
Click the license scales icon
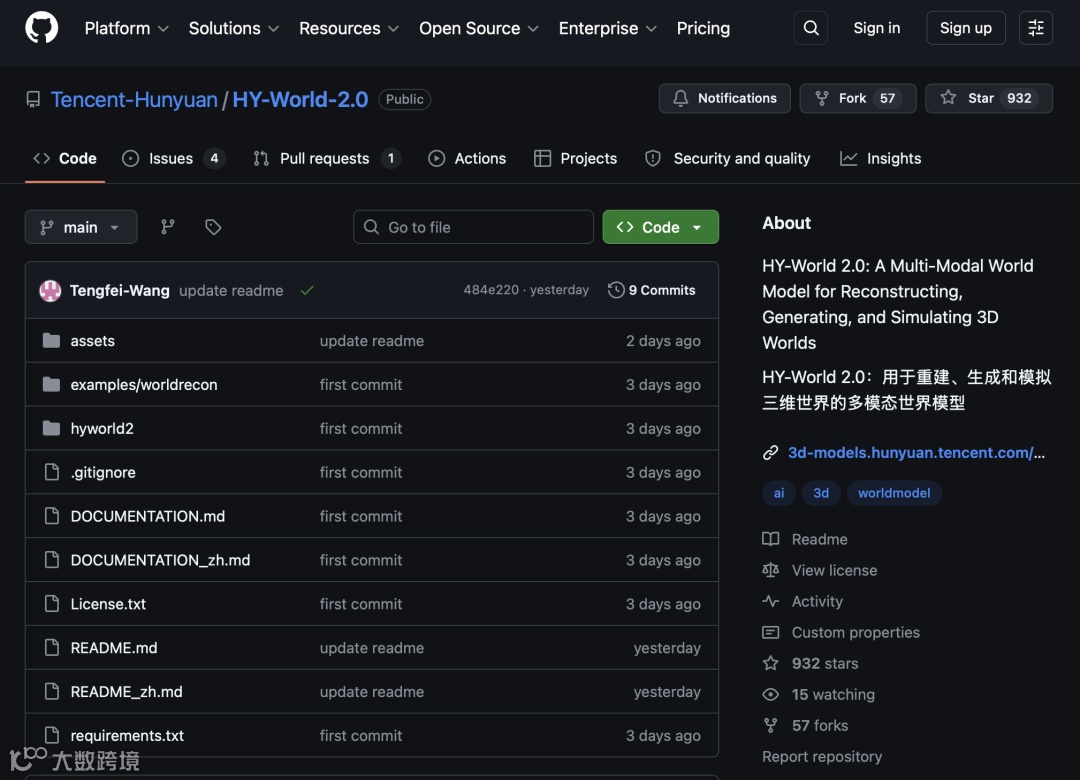click(771, 570)
